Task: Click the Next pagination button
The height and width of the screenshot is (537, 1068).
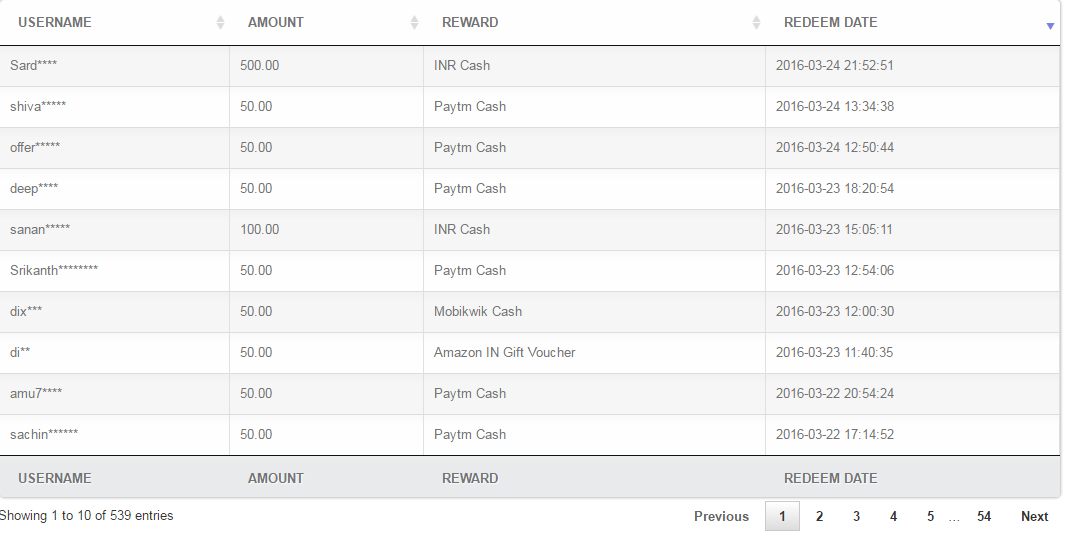Action: click(1034, 517)
